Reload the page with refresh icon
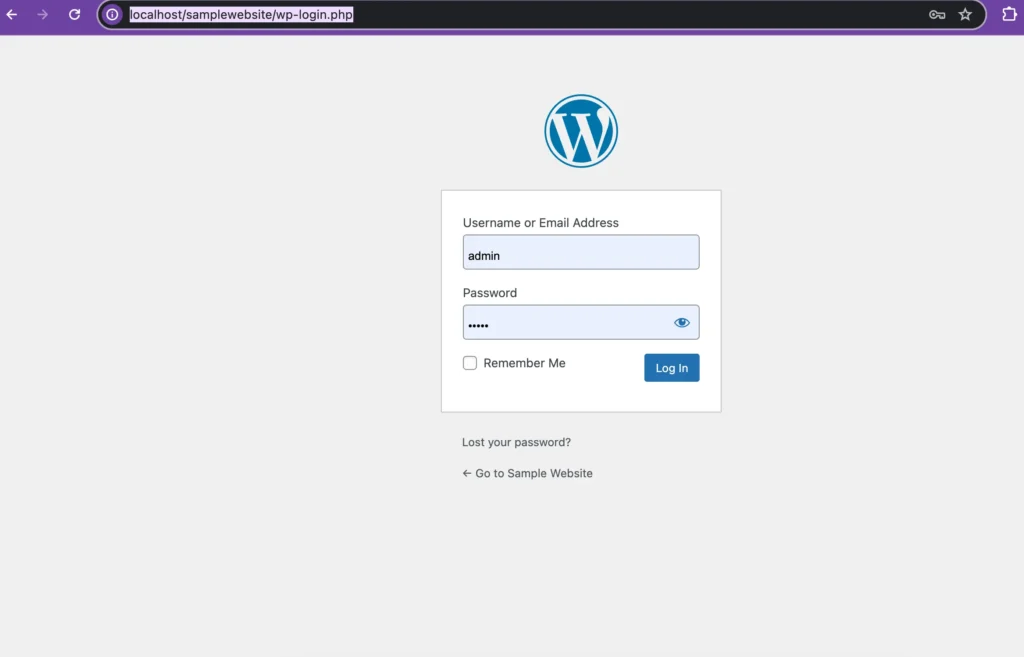 pos(74,14)
